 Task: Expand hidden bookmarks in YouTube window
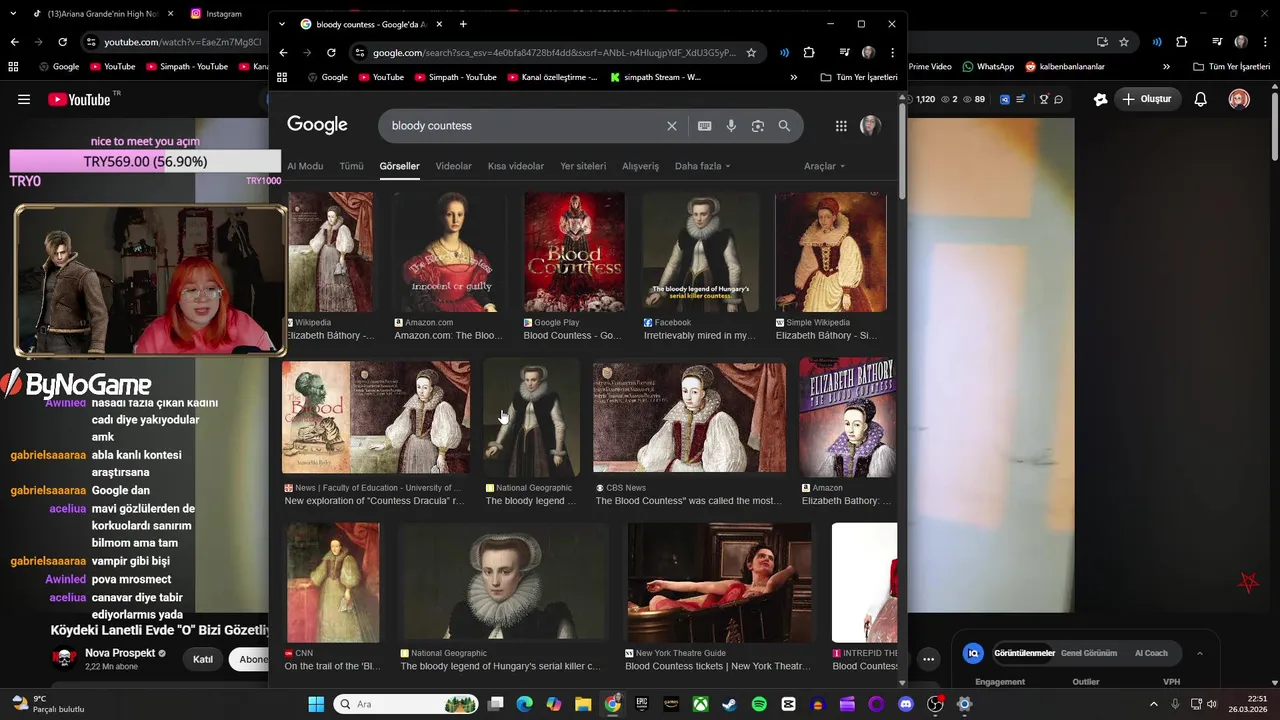pyautogui.click(x=1166, y=67)
